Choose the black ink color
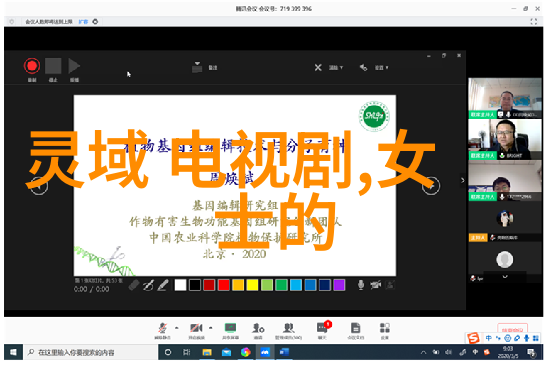This screenshot has width=550, height=367. (195, 285)
